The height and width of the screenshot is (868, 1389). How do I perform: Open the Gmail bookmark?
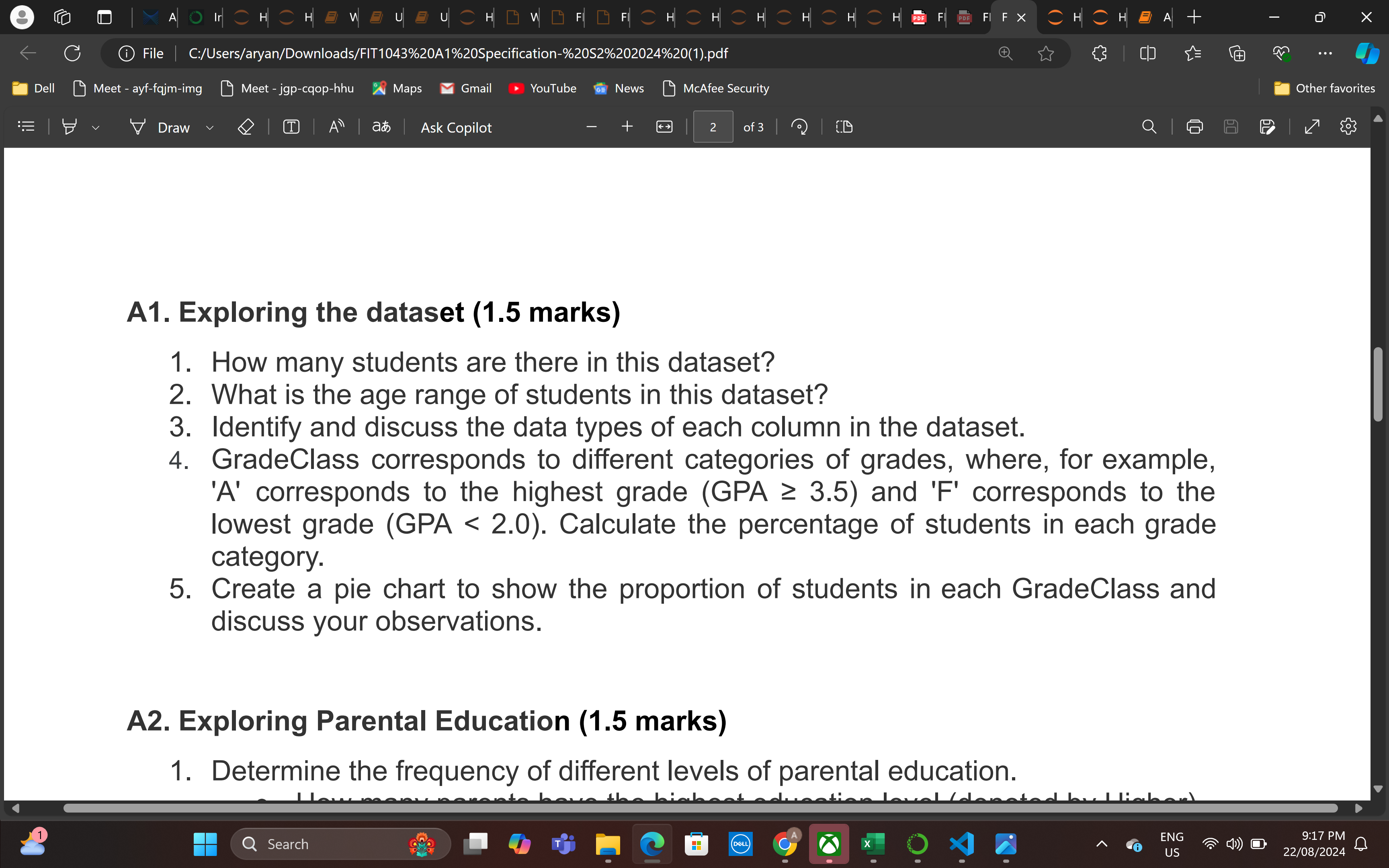pos(465,88)
